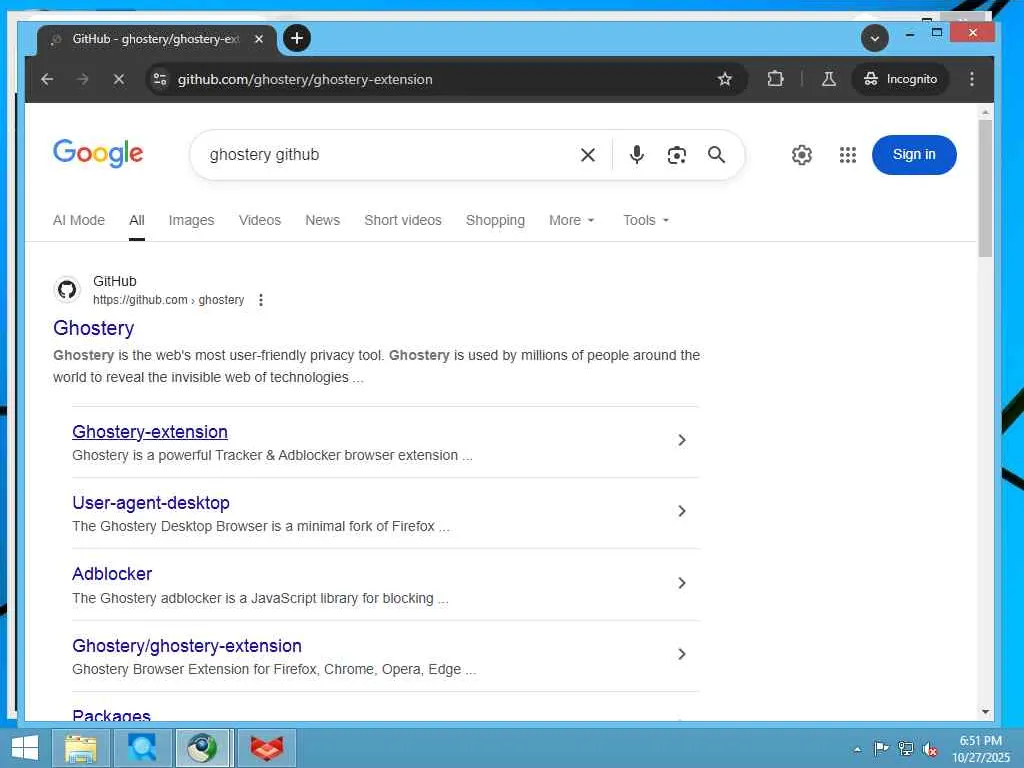Select the GitHub - ghostery tab
Screen dimensions: 1024x768
pos(157,39)
